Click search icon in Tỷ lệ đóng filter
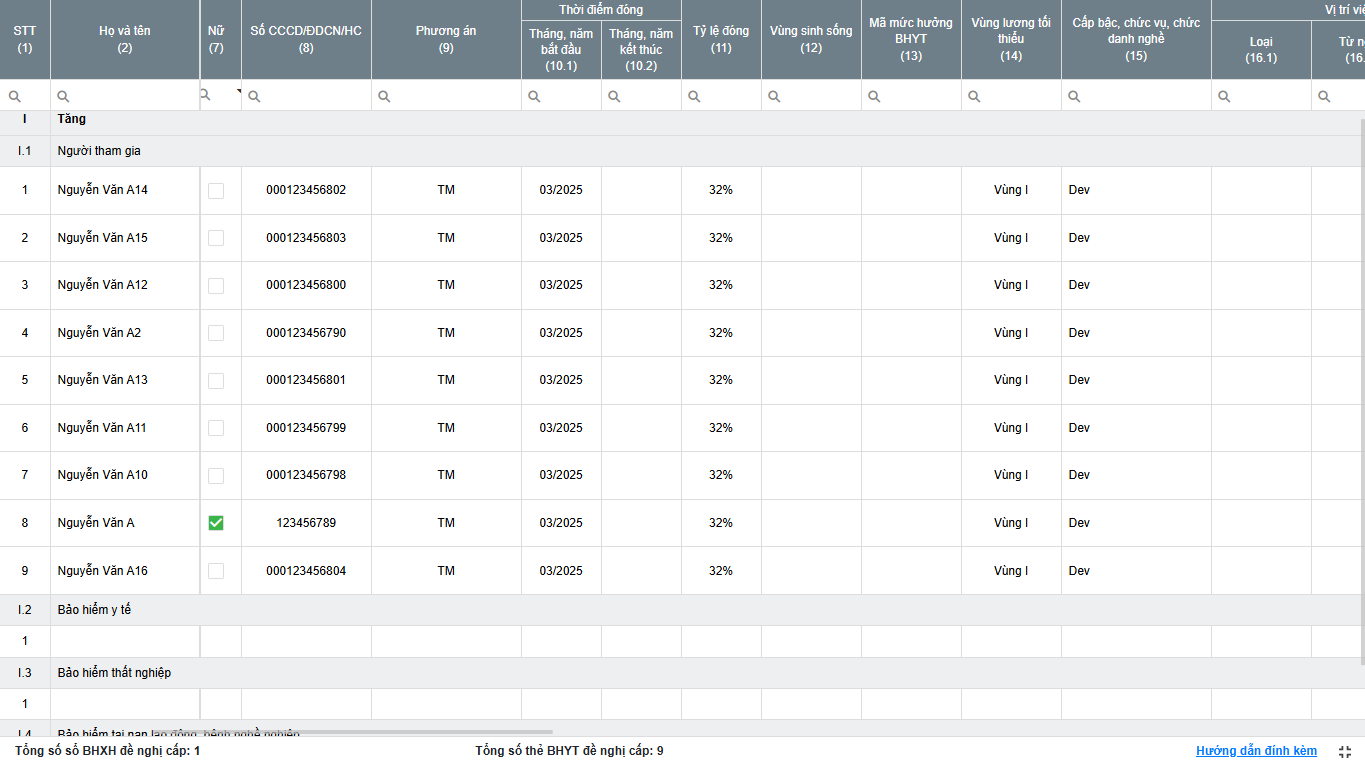 pyautogui.click(x=694, y=97)
